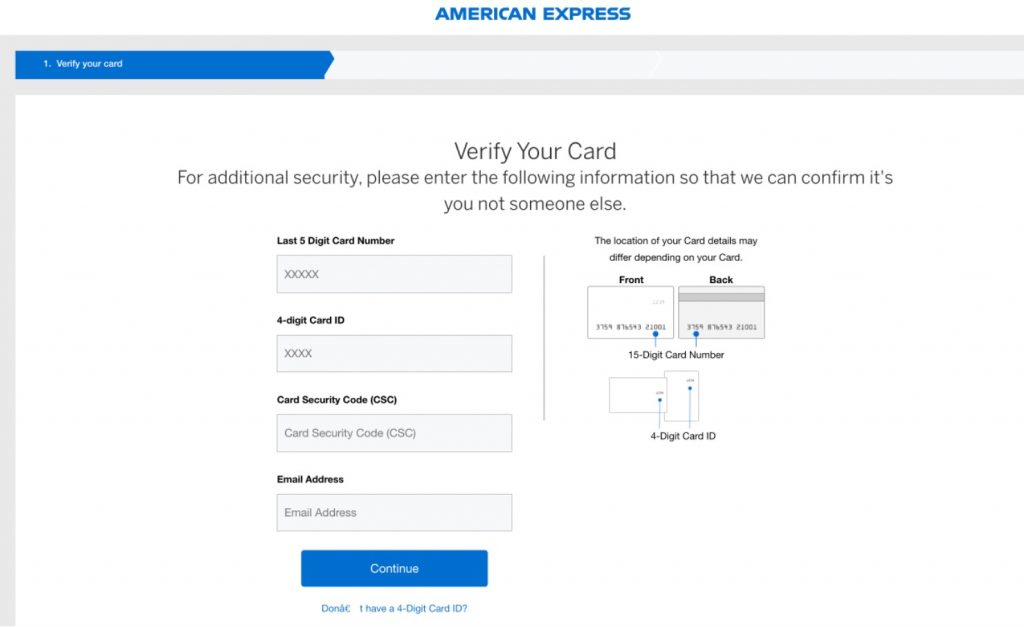
Task: Click into the 4-digit Card ID input box
Action: pos(394,353)
